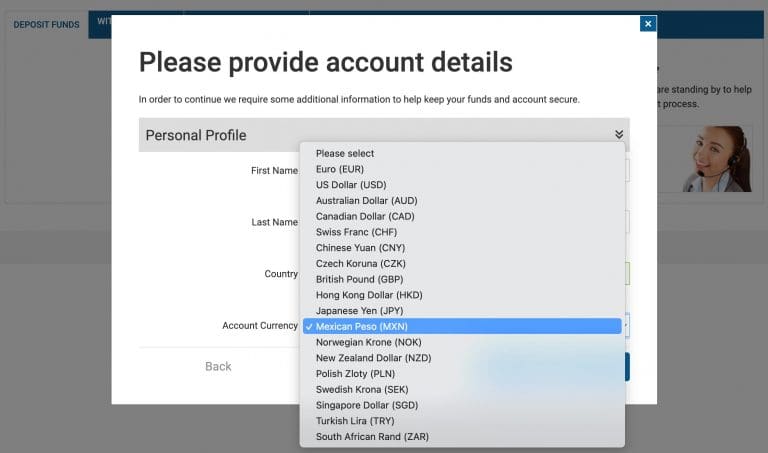768x453 pixels.
Task: Collapse the Personal Profile section chevron
Action: [x=619, y=134]
